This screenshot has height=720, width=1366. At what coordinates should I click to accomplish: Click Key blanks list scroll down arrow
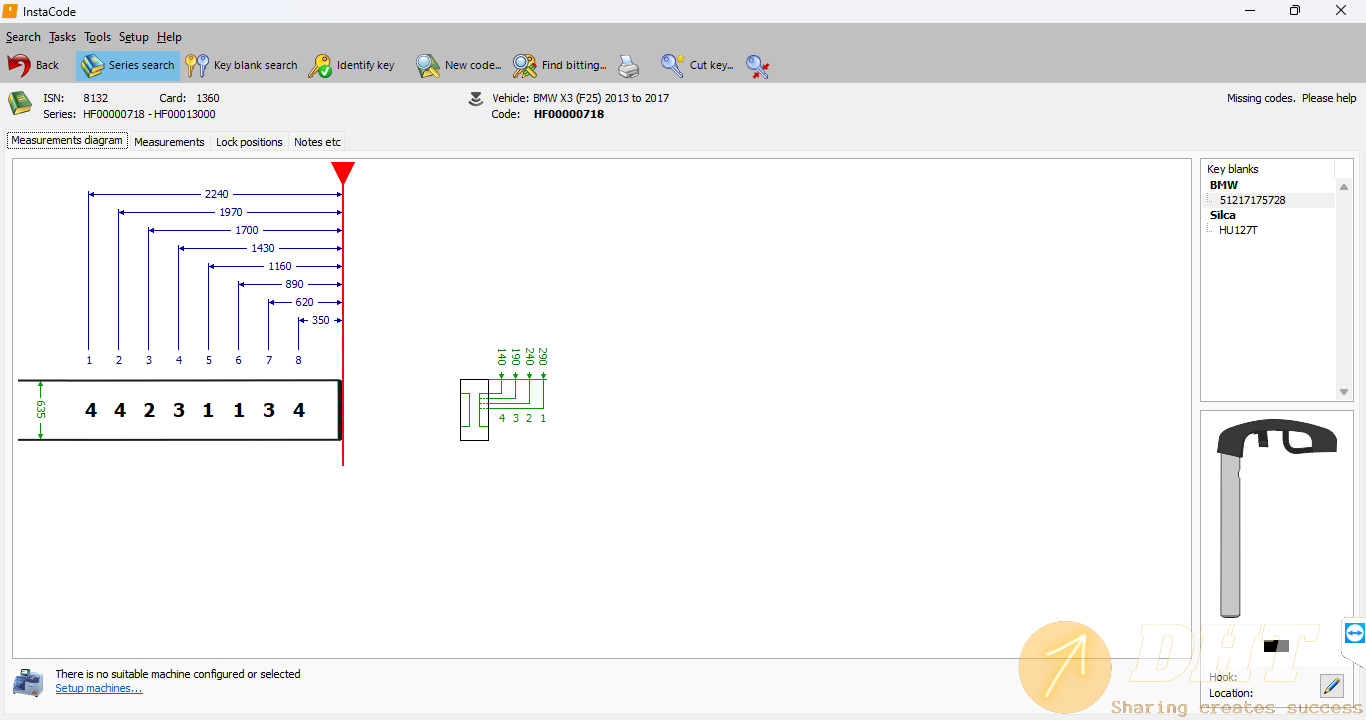pyautogui.click(x=1345, y=392)
